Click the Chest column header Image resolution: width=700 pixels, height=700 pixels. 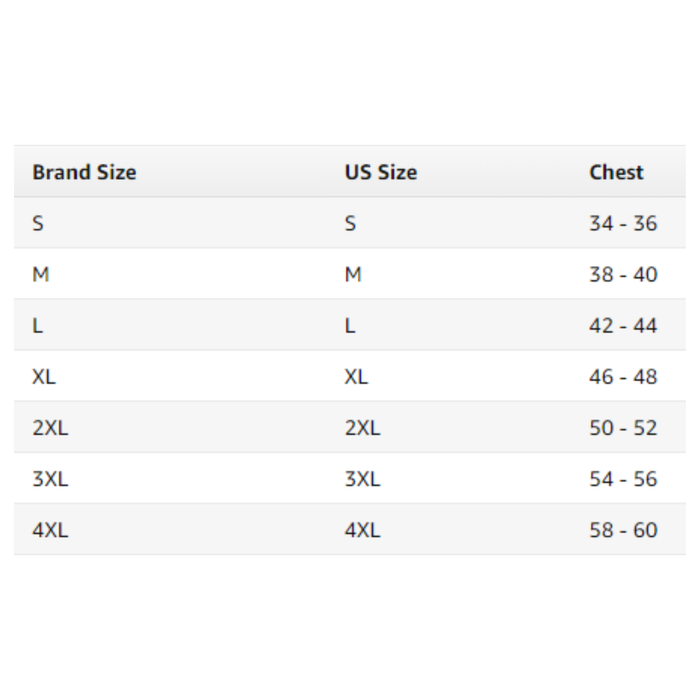616,172
